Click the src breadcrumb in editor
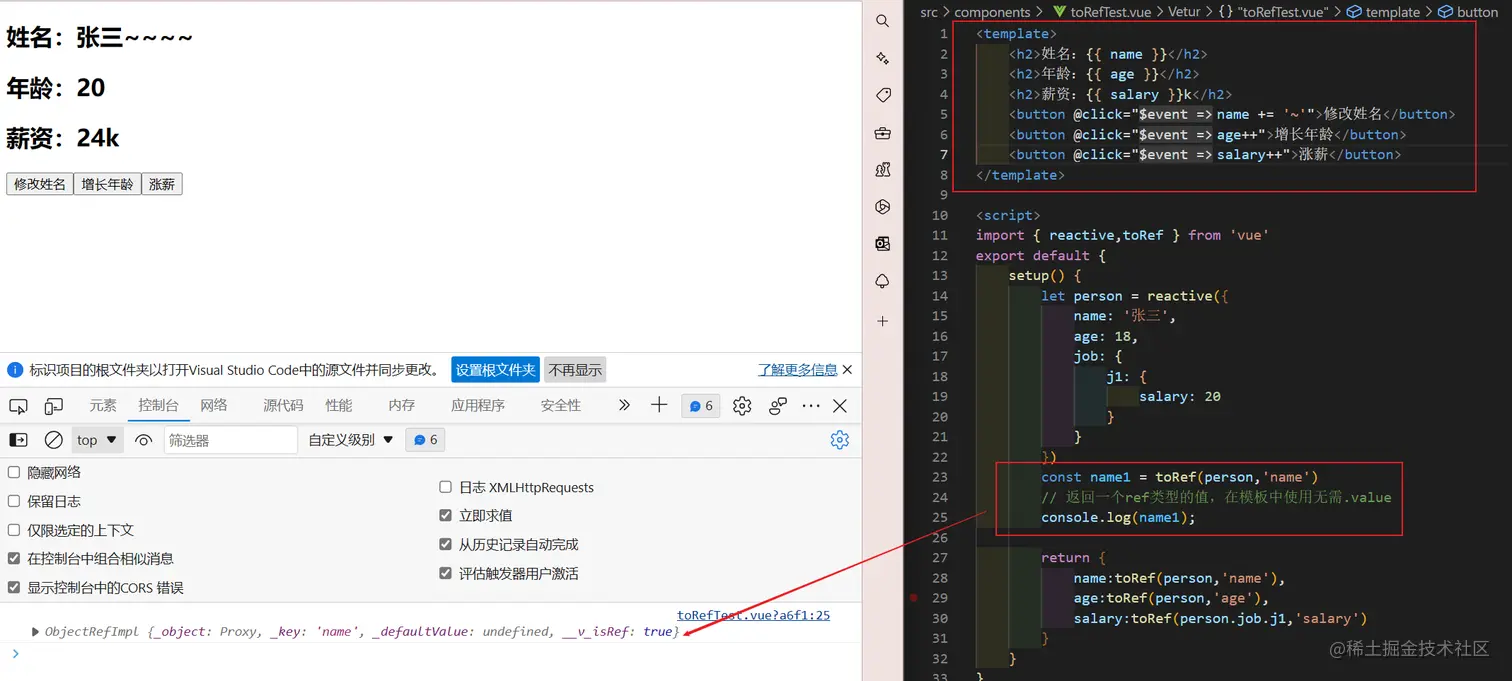 929,12
